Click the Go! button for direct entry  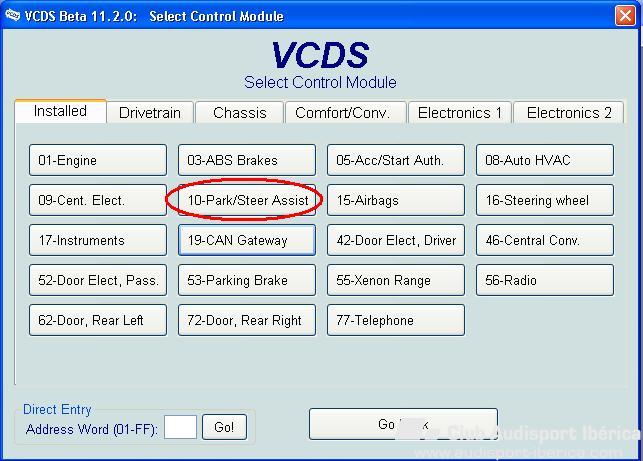(224, 427)
